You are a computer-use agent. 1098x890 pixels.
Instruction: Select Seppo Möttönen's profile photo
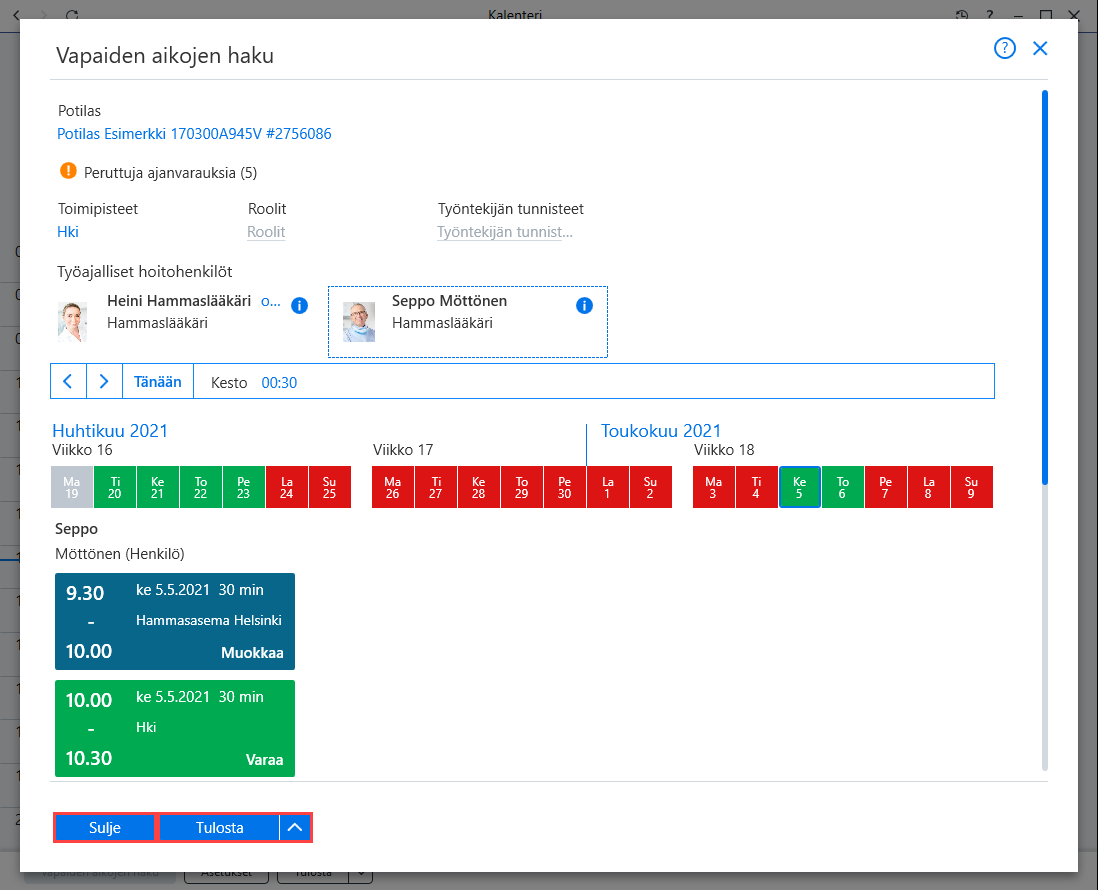pos(359,322)
